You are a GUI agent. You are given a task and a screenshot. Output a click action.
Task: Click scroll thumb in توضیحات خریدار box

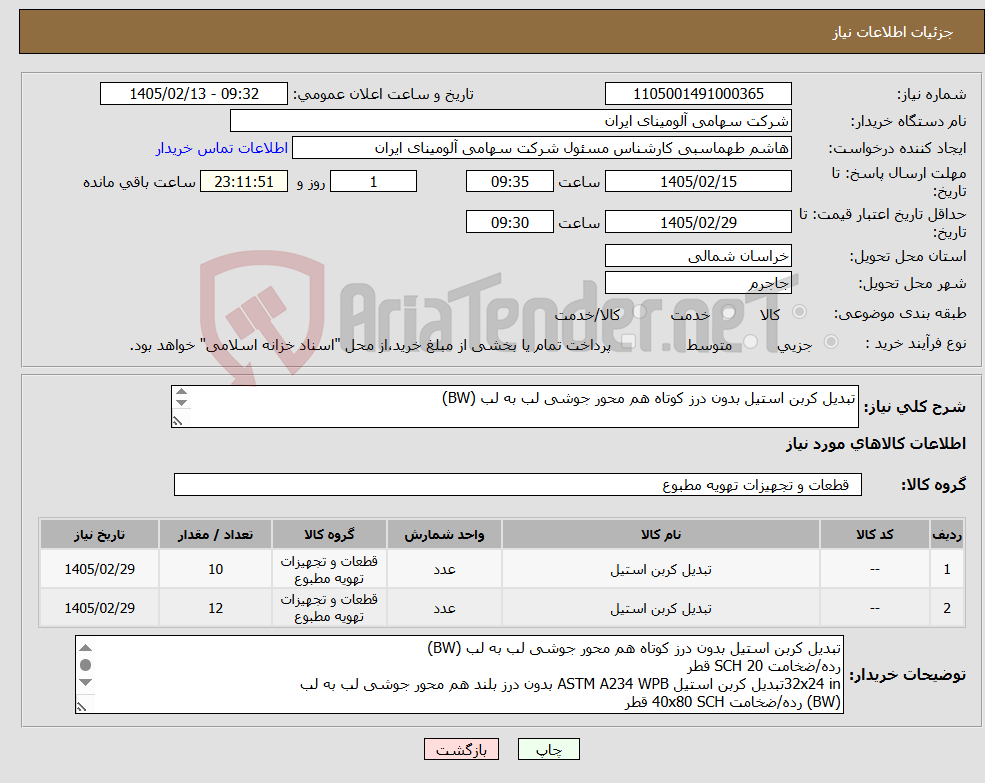coord(85,665)
